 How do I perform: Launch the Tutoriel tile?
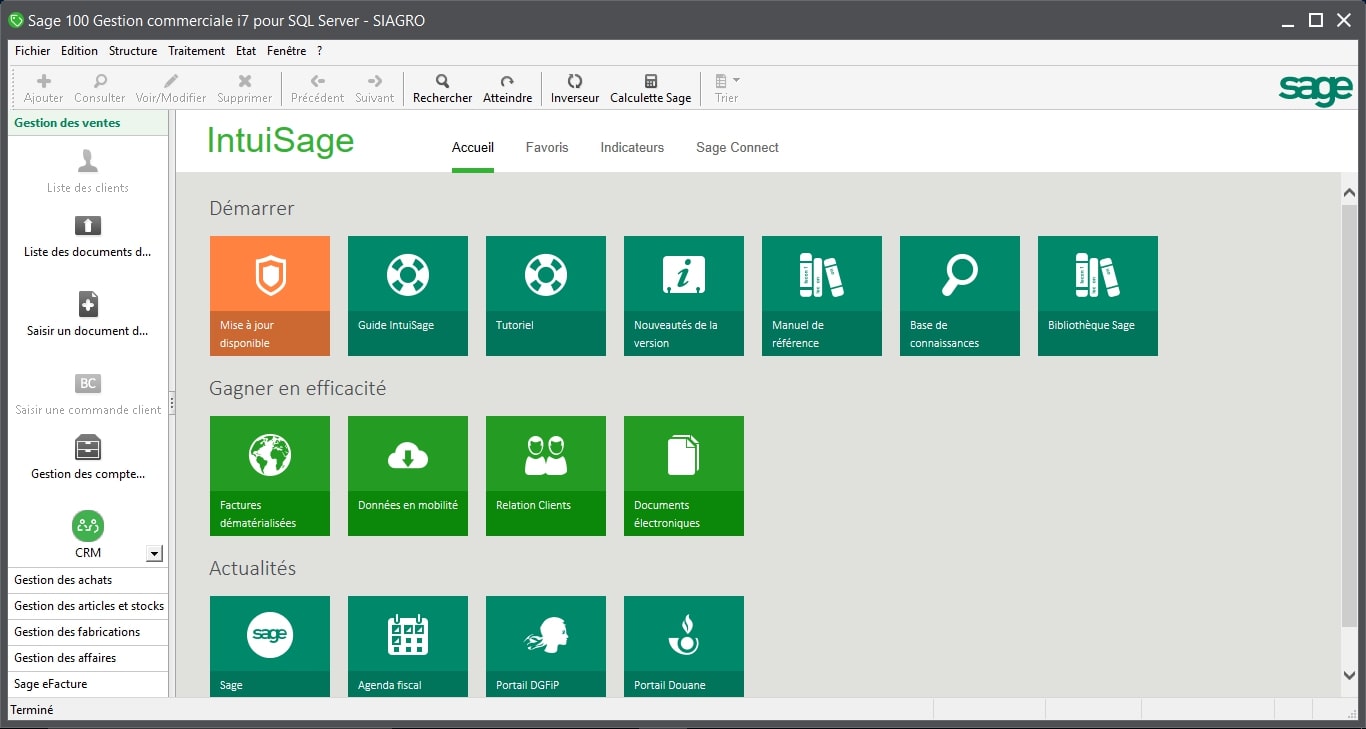click(545, 295)
